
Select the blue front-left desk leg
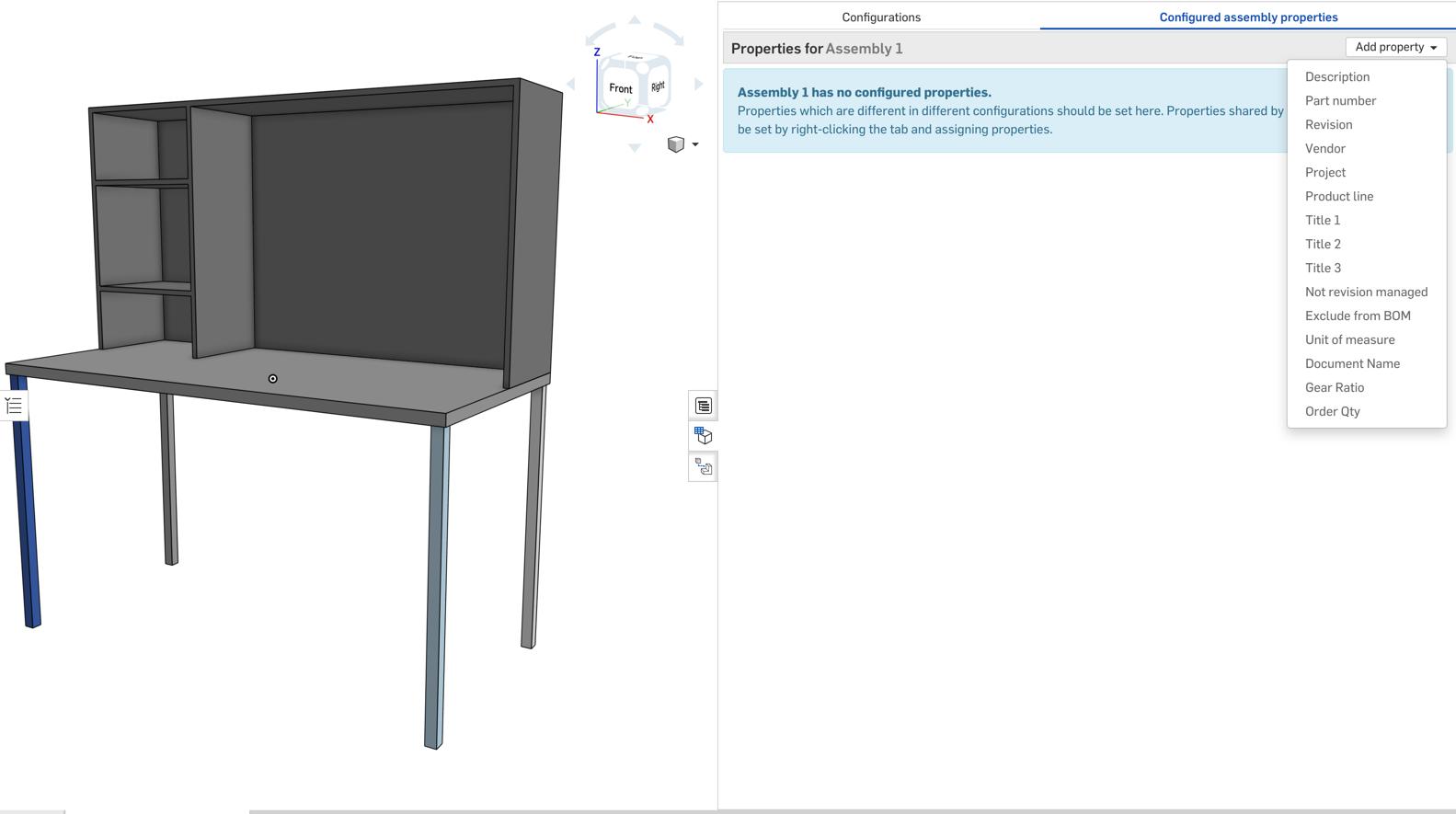[x=26, y=506]
